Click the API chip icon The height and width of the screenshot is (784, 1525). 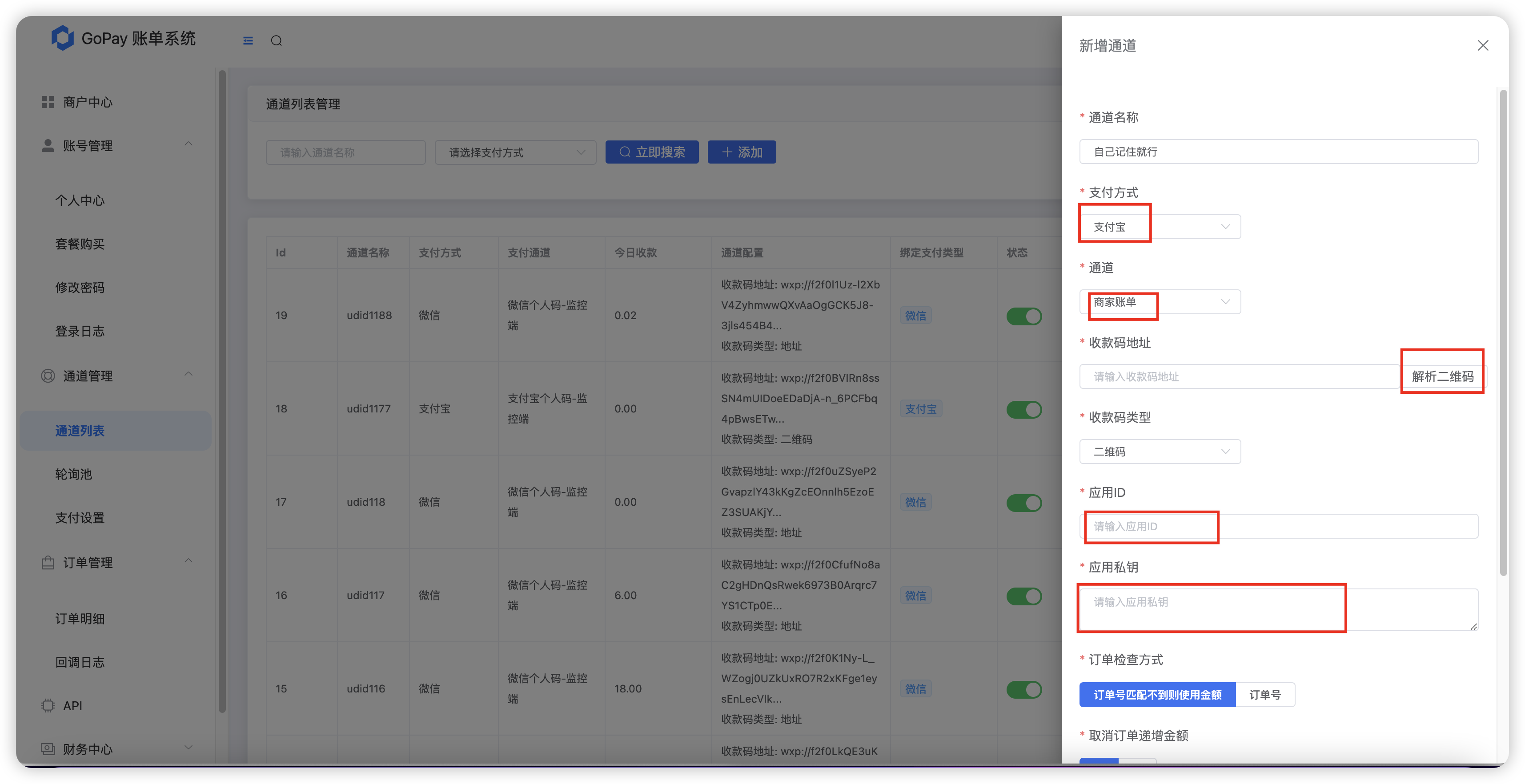pyautogui.click(x=48, y=705)
